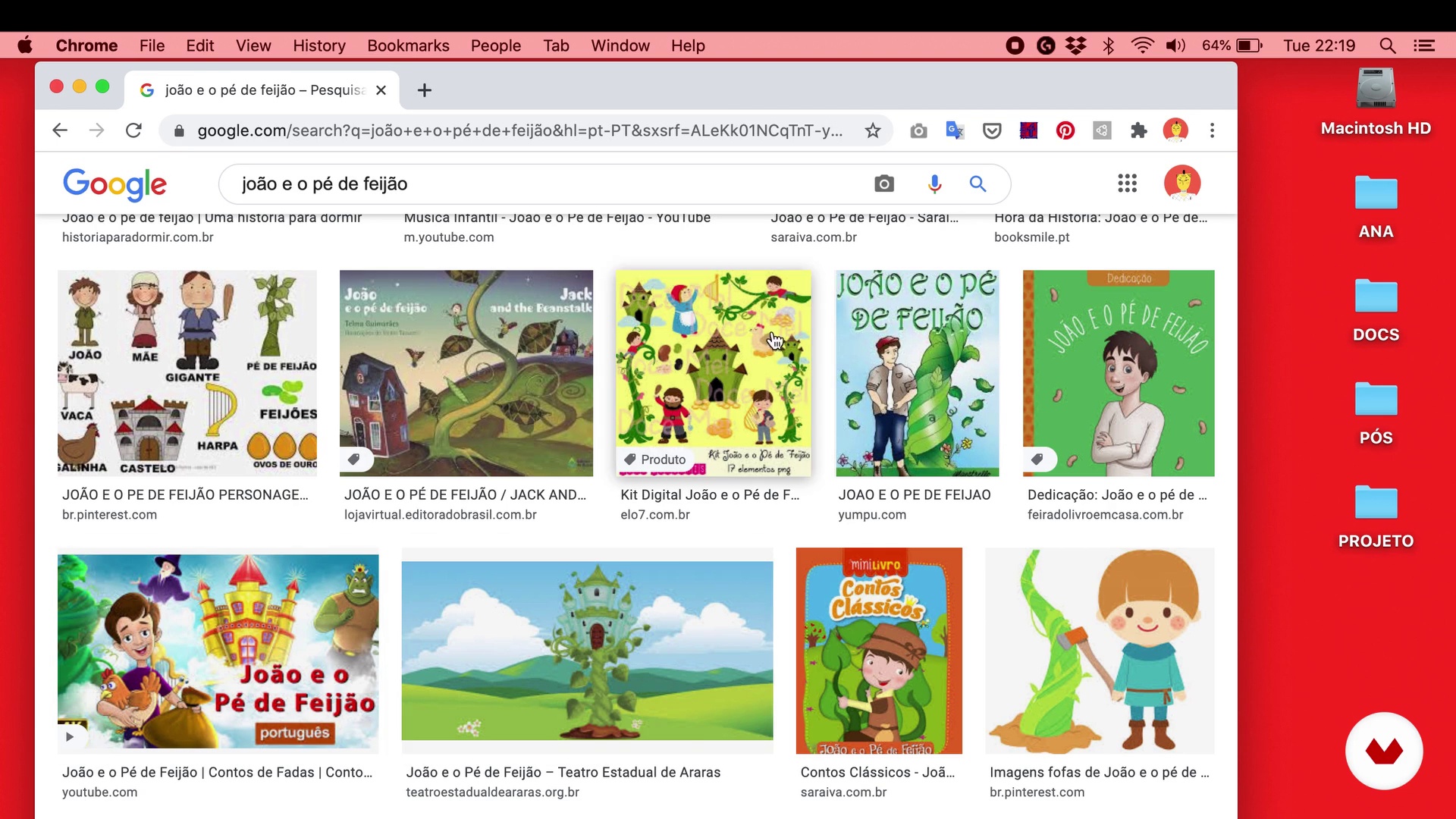This screenshot has height=819, width=1456.
Task: Click the Pocket extension icon
Action: (992, 131)
